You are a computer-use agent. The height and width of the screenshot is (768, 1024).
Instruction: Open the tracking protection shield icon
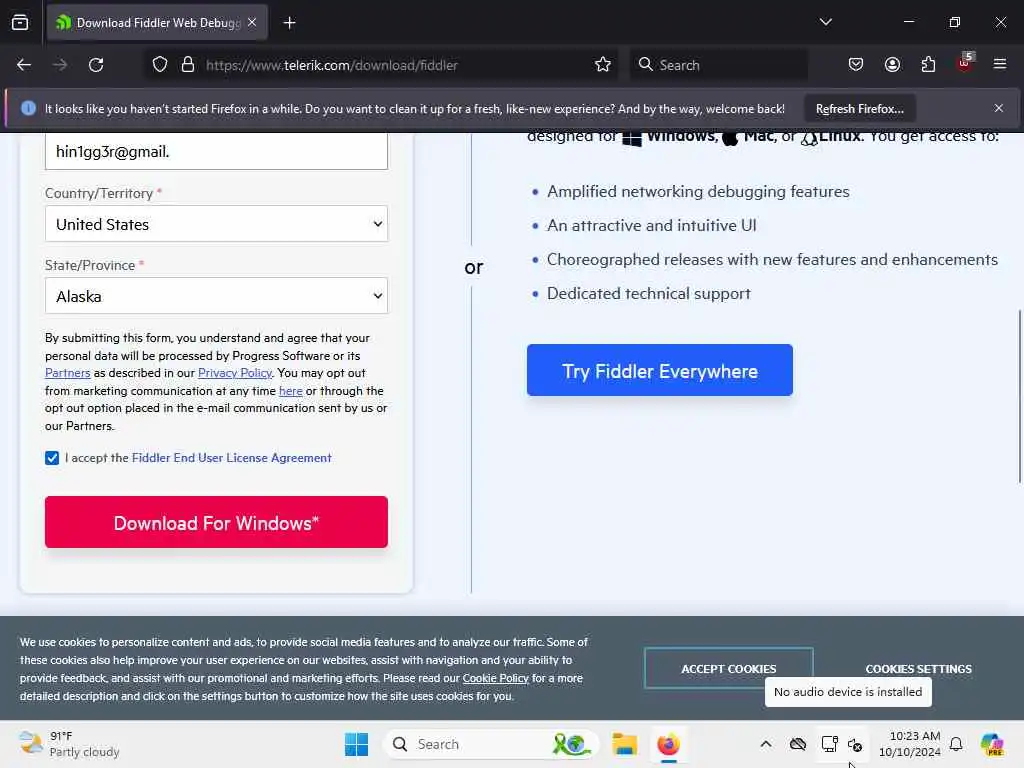pos(160,65)
